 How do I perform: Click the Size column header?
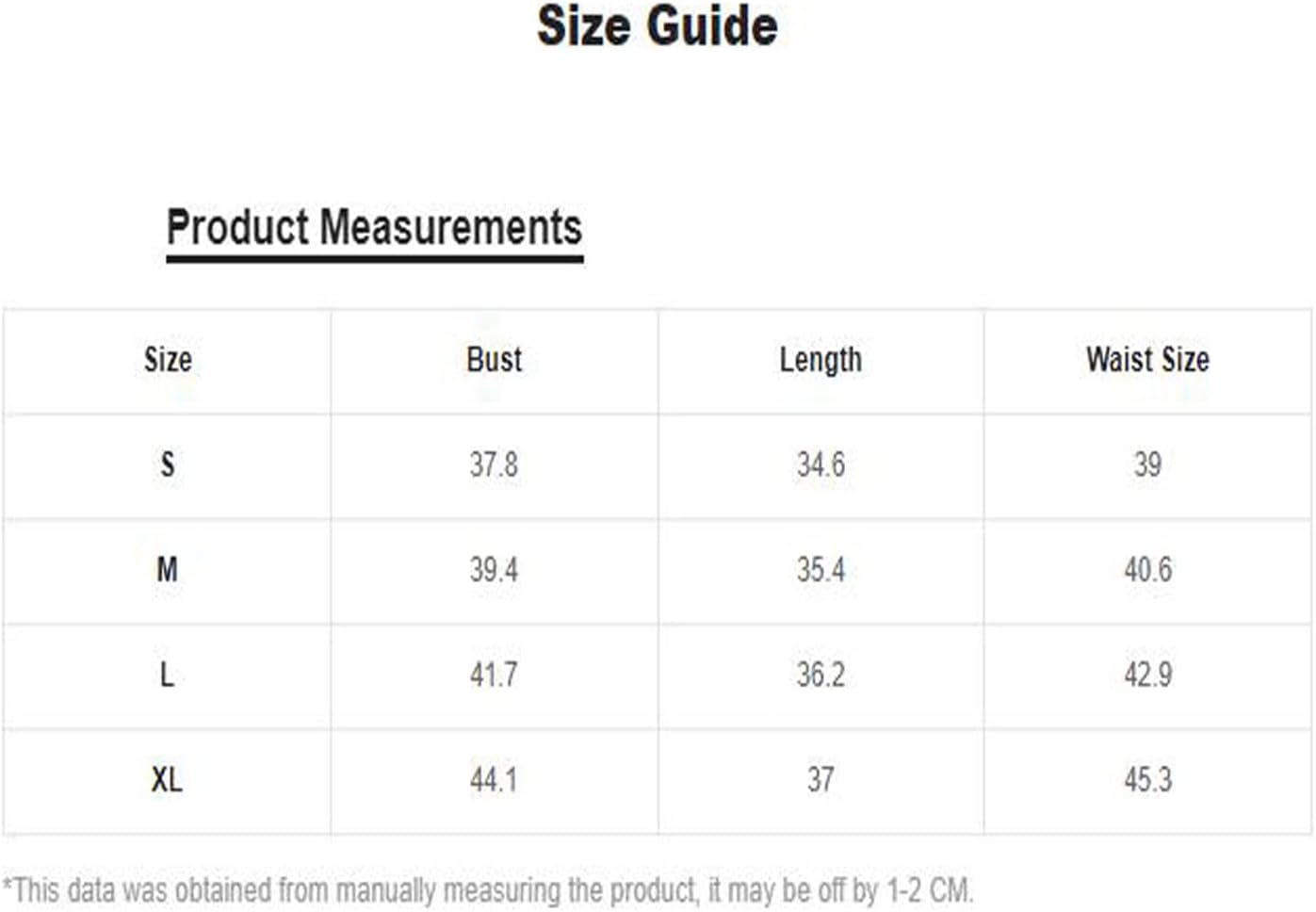click(x=168, y=360)
